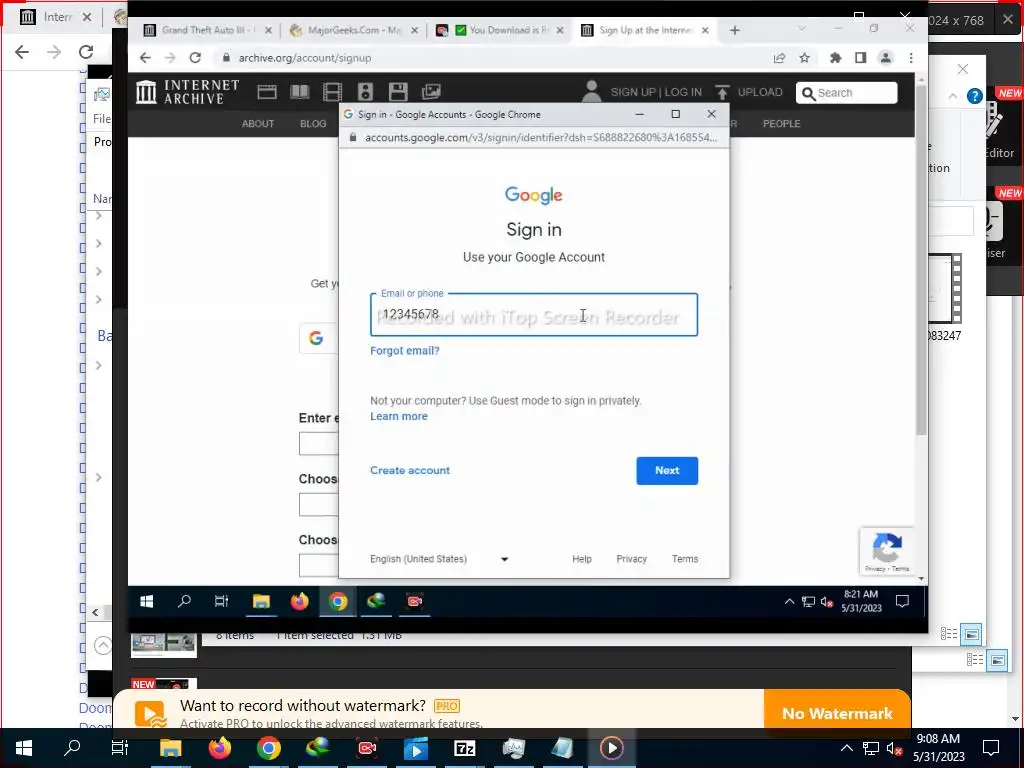Open the media player icon on the bottom taskbar
1024x768 pixels.
pos(612,748)
